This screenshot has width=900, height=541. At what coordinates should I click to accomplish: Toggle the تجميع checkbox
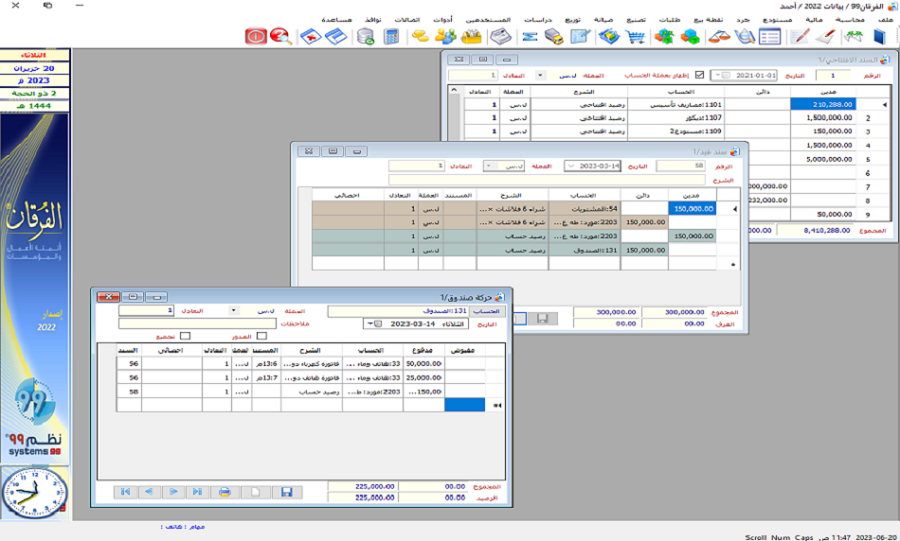pos(185,336)
